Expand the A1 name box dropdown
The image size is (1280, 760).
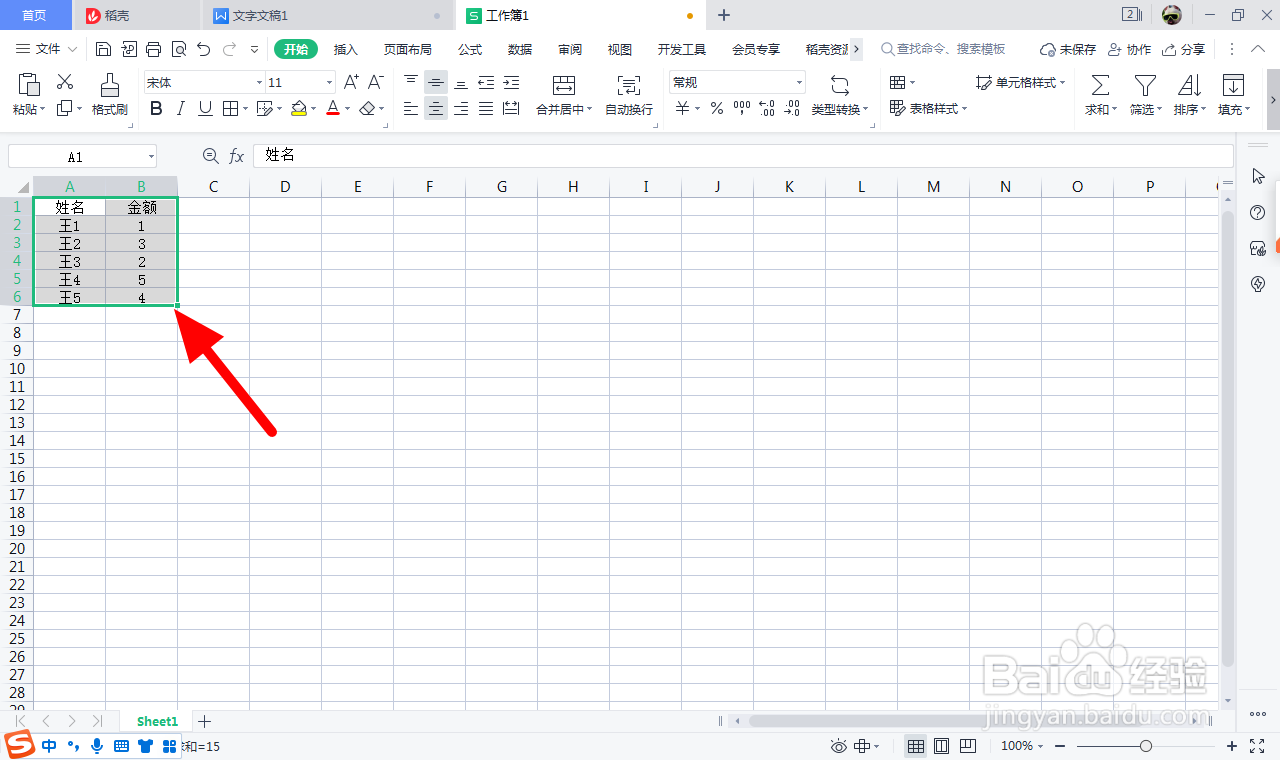point(151,157)
